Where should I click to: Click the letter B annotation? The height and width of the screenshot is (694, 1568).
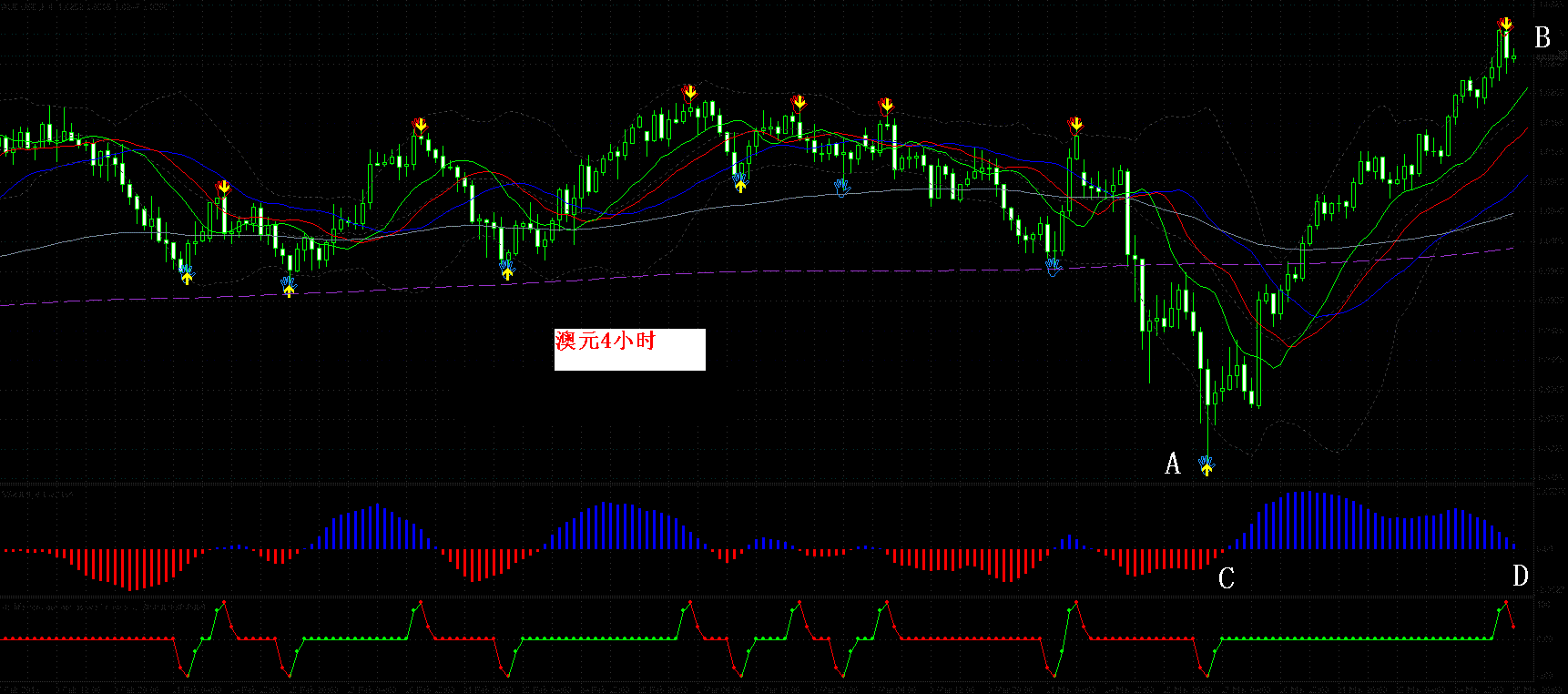point(1543,37)
